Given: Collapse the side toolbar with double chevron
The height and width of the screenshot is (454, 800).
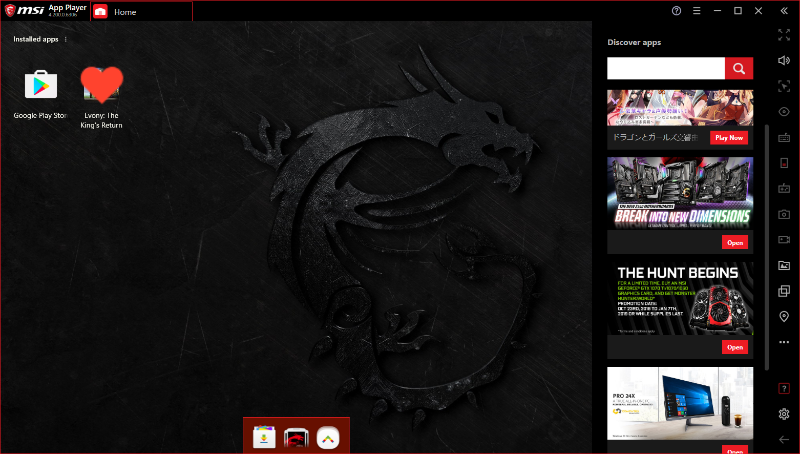Looking at the screenshot, I should (784, 11).
